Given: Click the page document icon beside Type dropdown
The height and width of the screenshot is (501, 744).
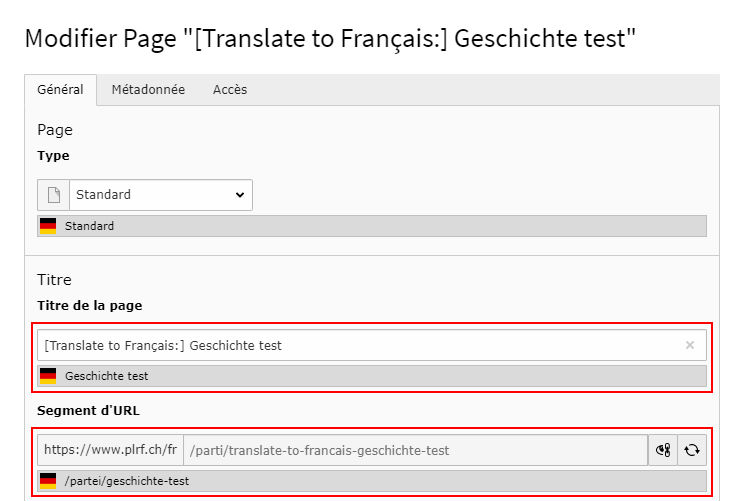Looking at the screenshot, I should pos(54,195).
